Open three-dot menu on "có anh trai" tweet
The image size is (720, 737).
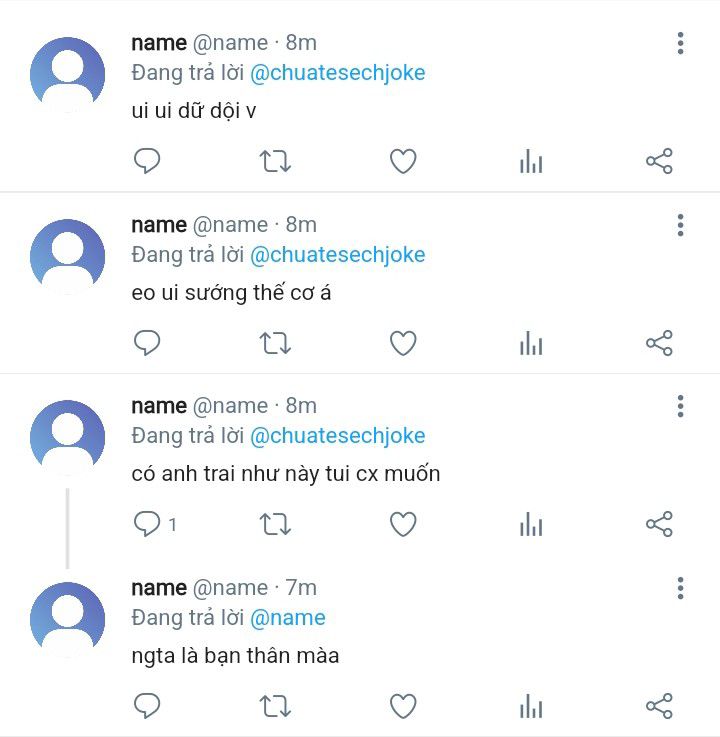680,406
